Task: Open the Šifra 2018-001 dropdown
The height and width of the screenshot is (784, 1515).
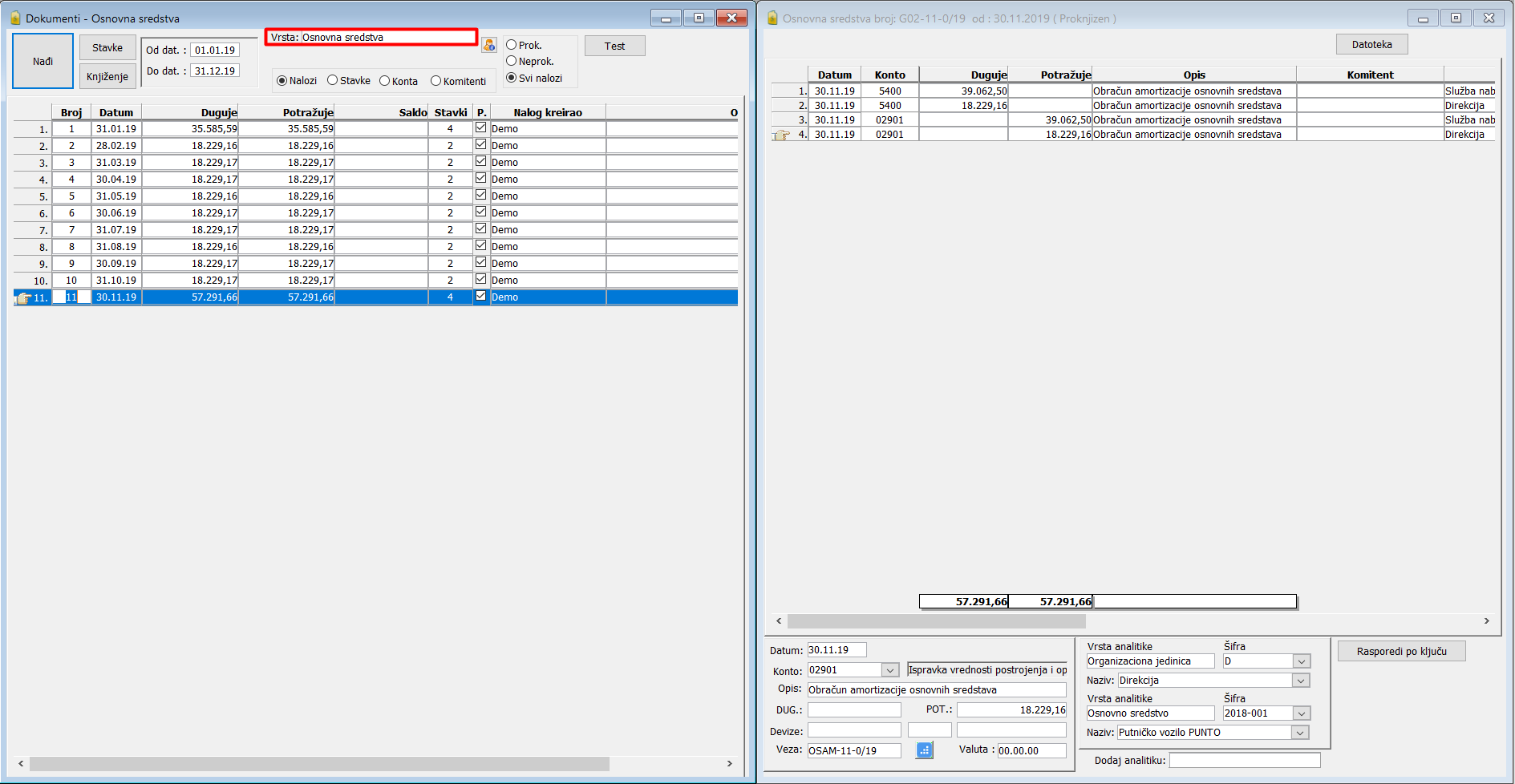Action: tap(1301, 713)
